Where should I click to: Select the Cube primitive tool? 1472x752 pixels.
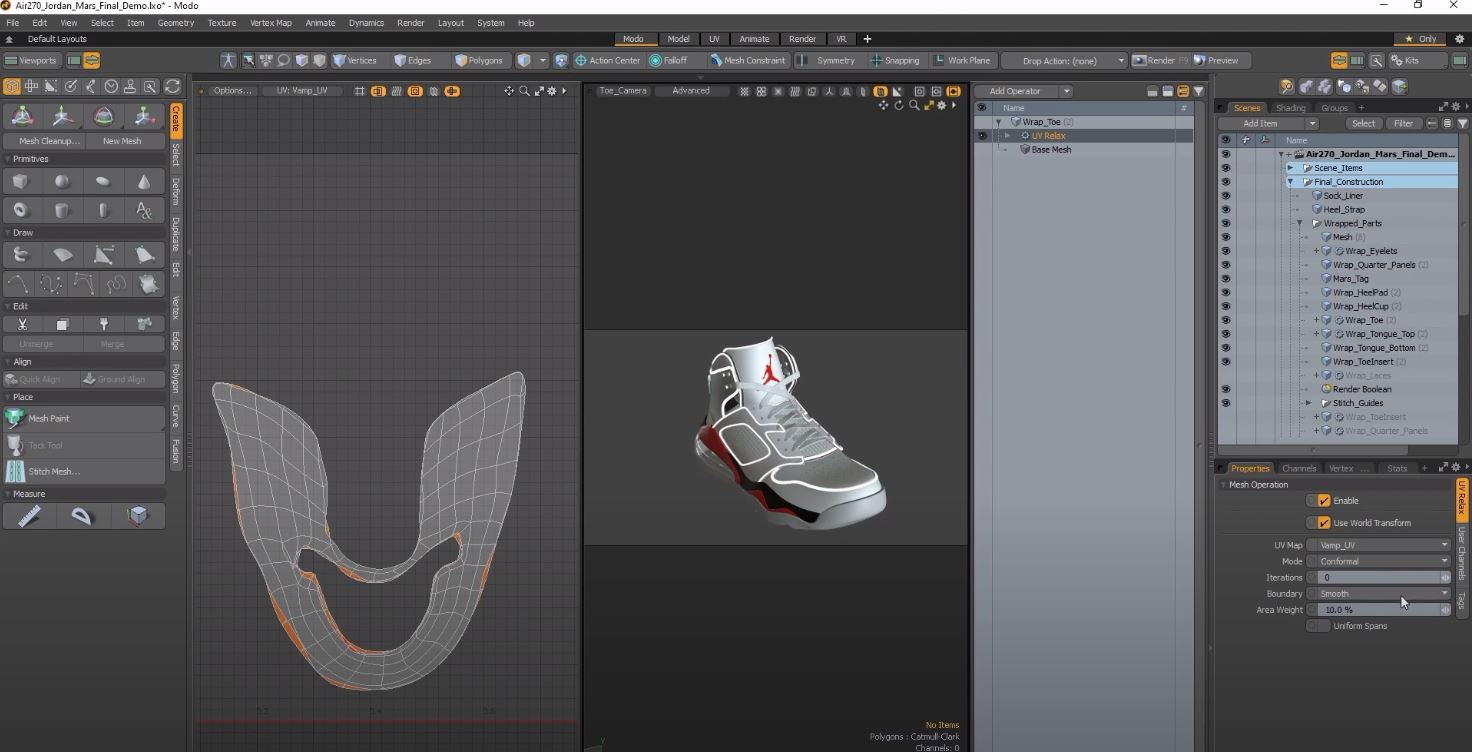click(21, 182)
